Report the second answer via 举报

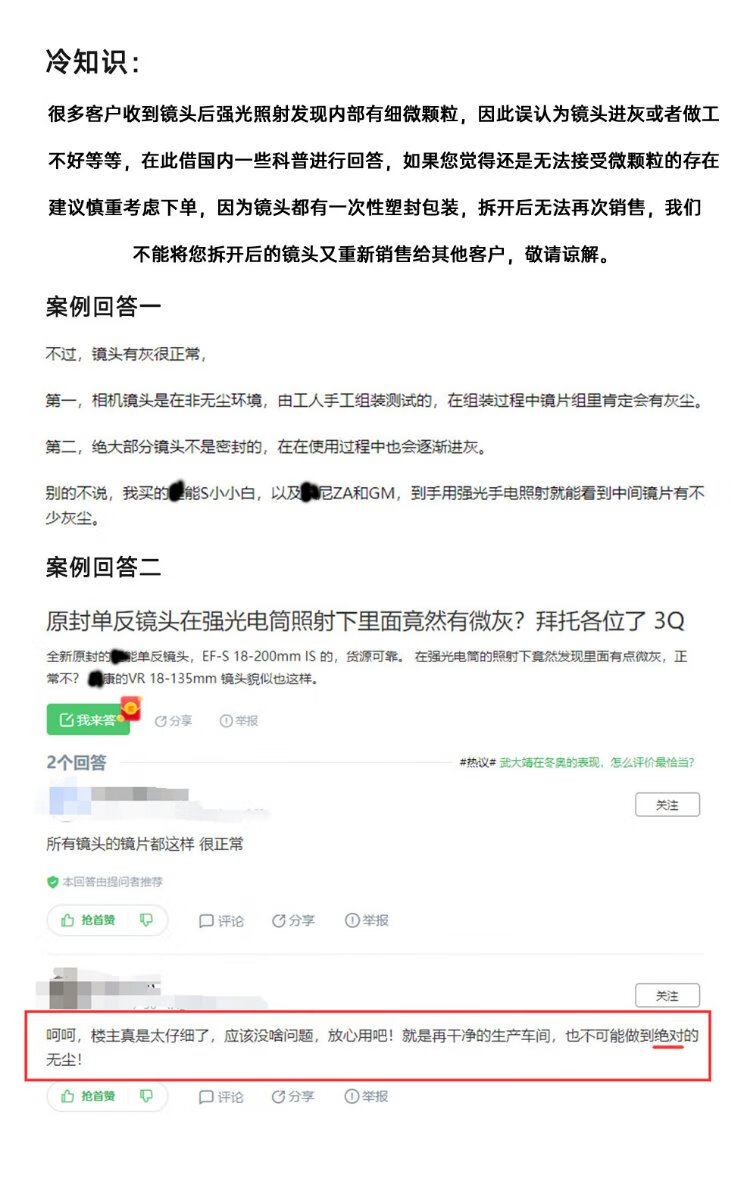click(x=367, y=1097)
